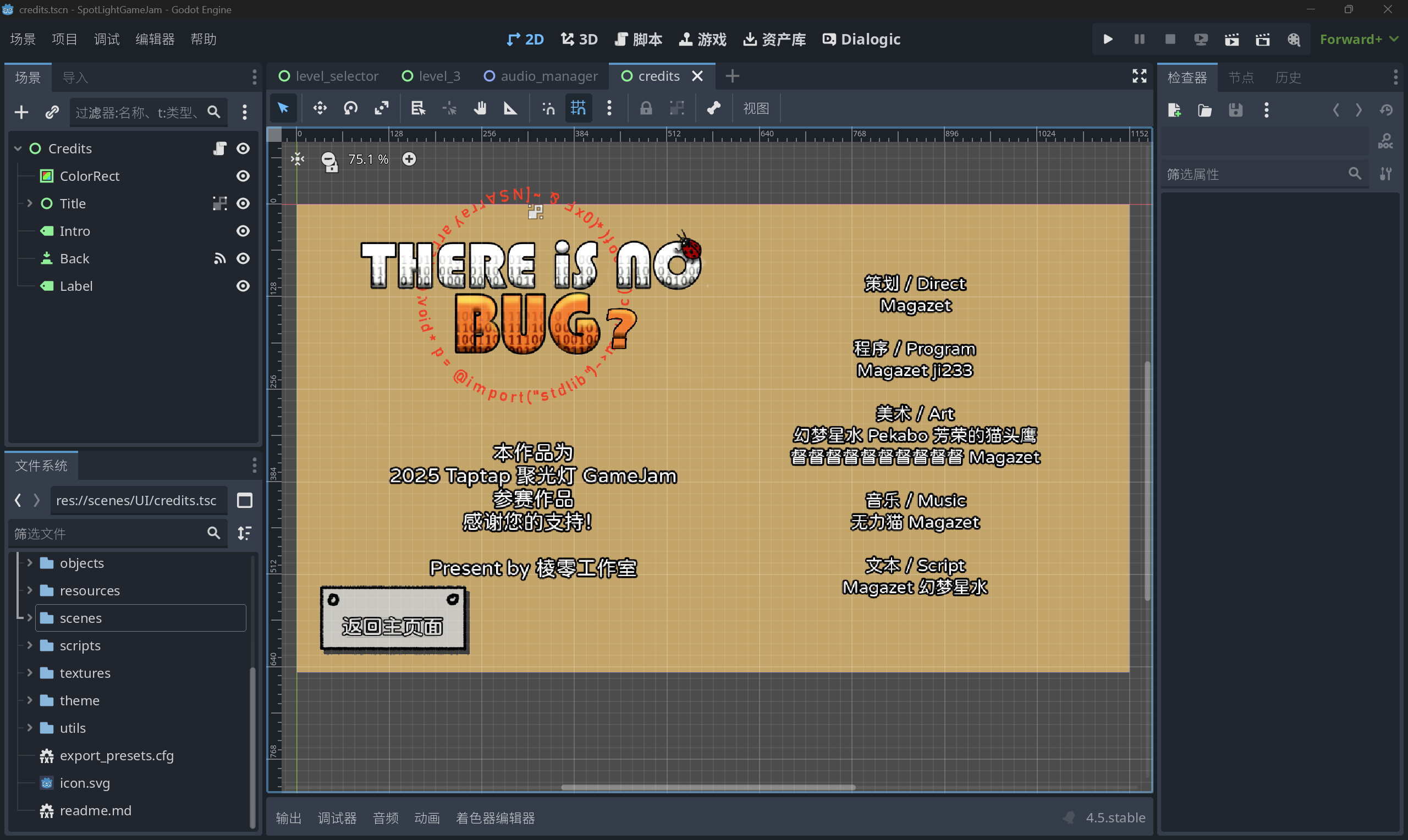Open the 项目 menu
The width and height of the screenshot is (1408, 840).
click(x=64, y=40)
